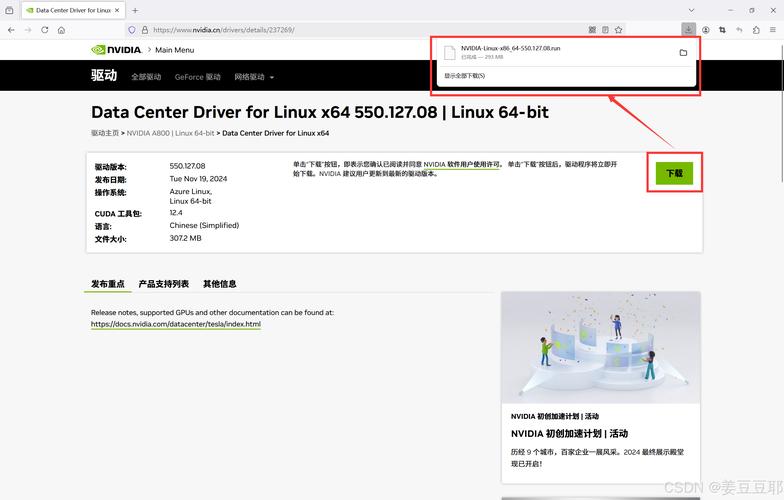Go back to previous page

(x=11, y=30)
